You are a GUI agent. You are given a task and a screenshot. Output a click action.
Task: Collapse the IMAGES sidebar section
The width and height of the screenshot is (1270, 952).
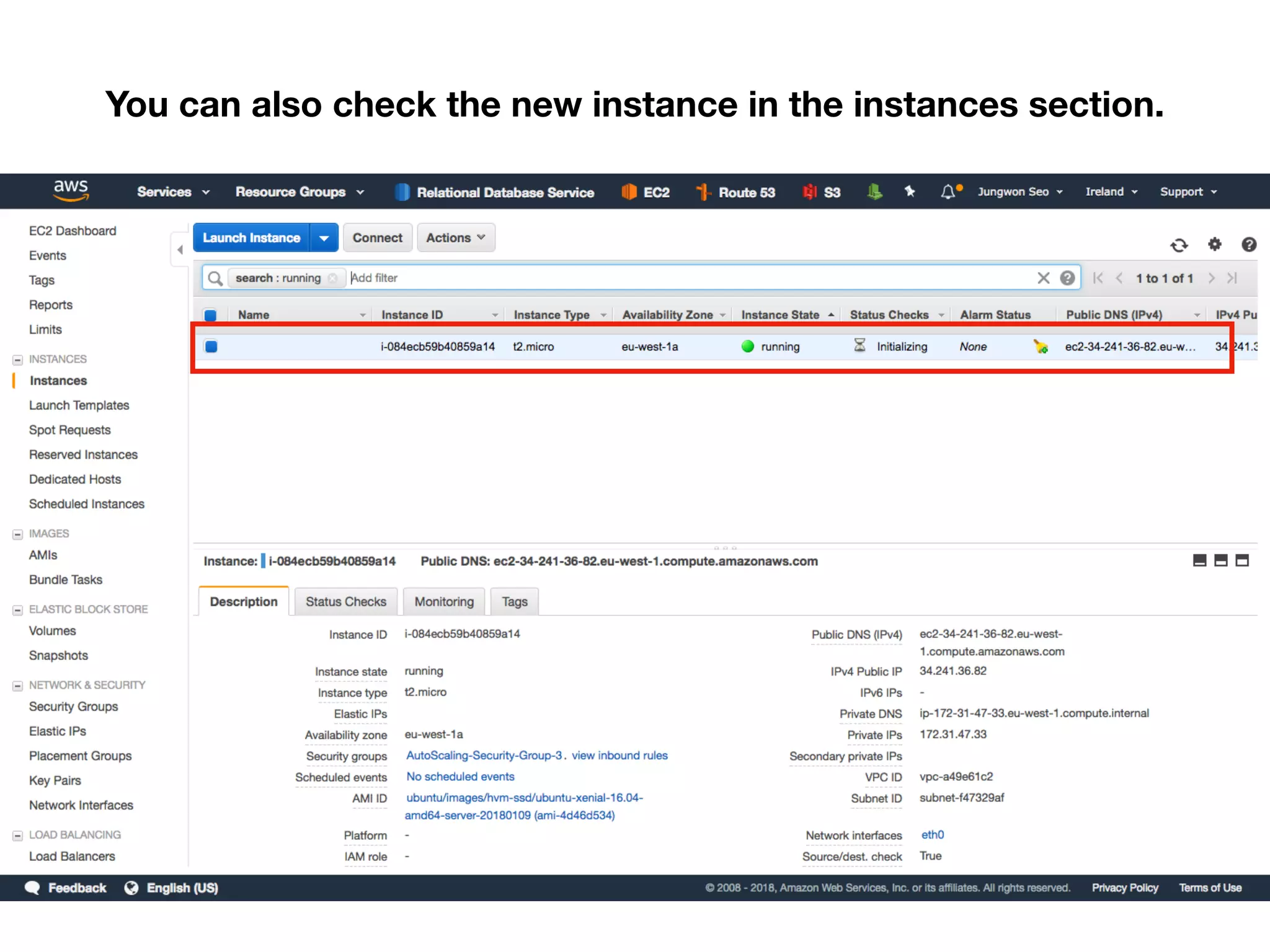click(18, 534)
